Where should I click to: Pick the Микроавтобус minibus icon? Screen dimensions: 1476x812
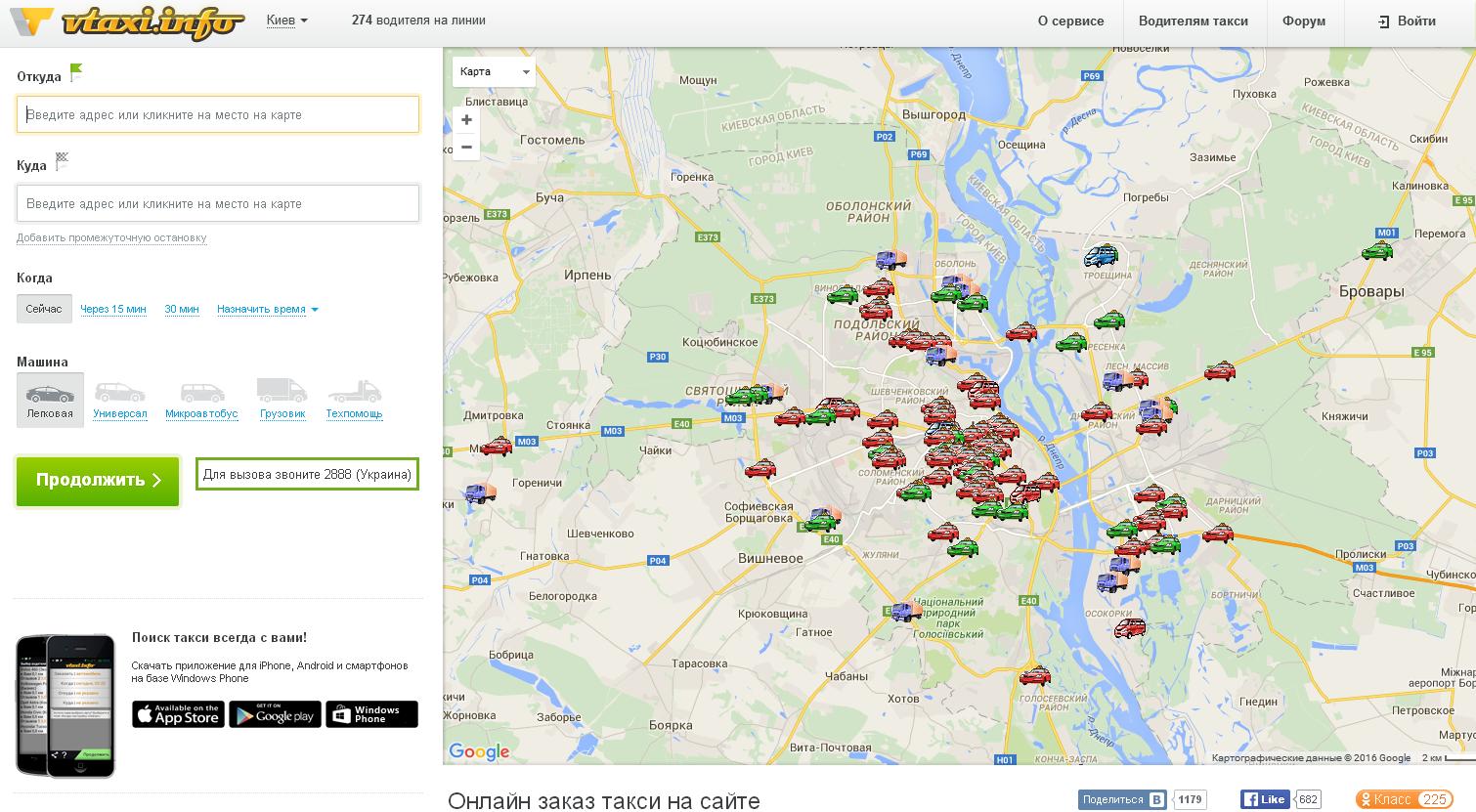coord(201,394)
